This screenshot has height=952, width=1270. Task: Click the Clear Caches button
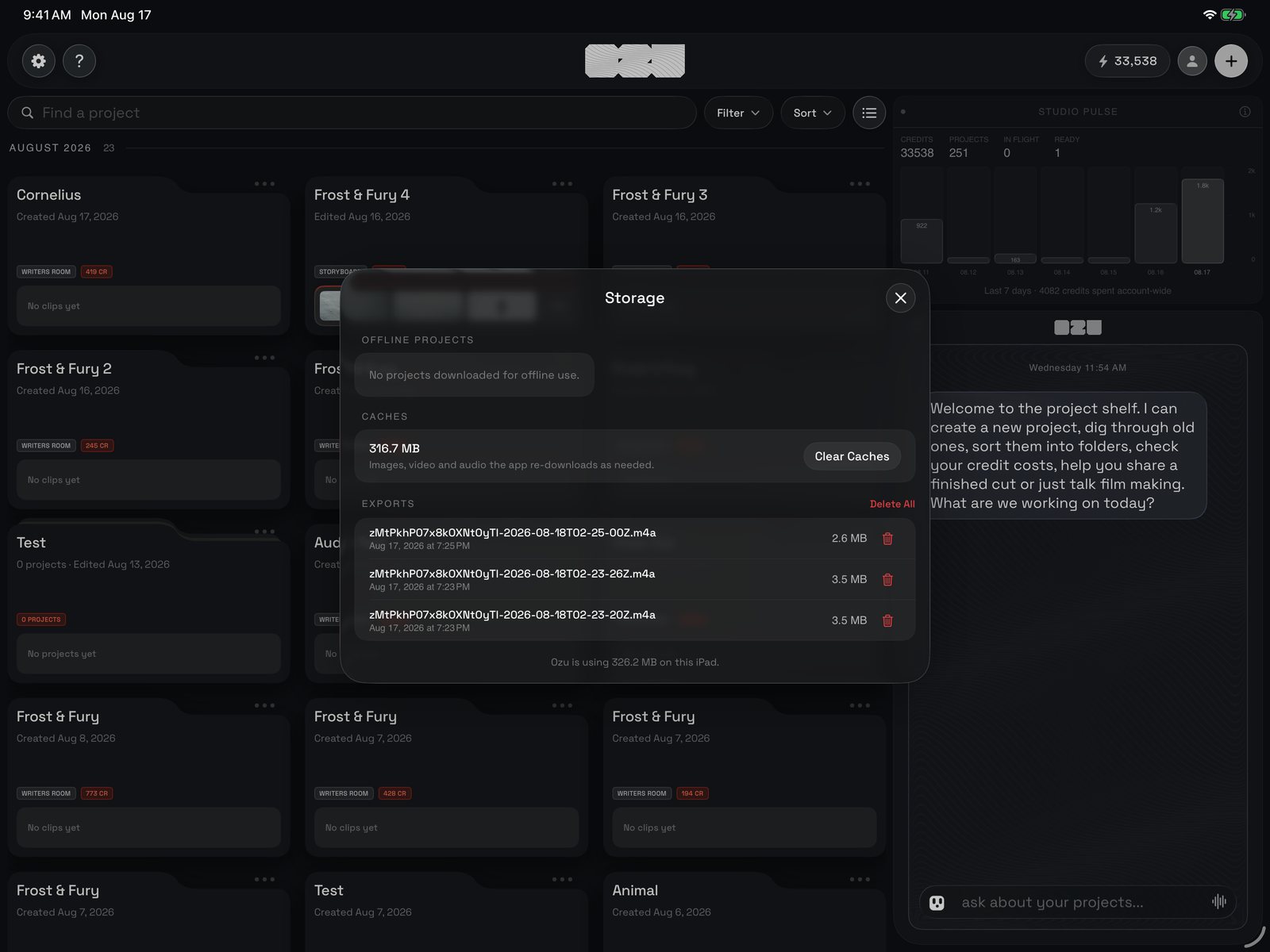tap(852, 456)
